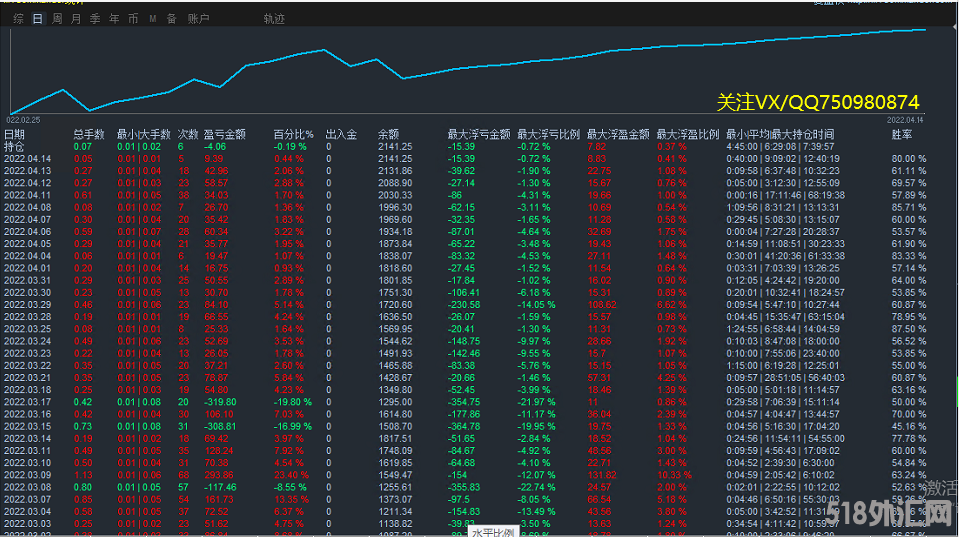
Task: Switch to the 综 summary tab
Action: pos(19,19)
